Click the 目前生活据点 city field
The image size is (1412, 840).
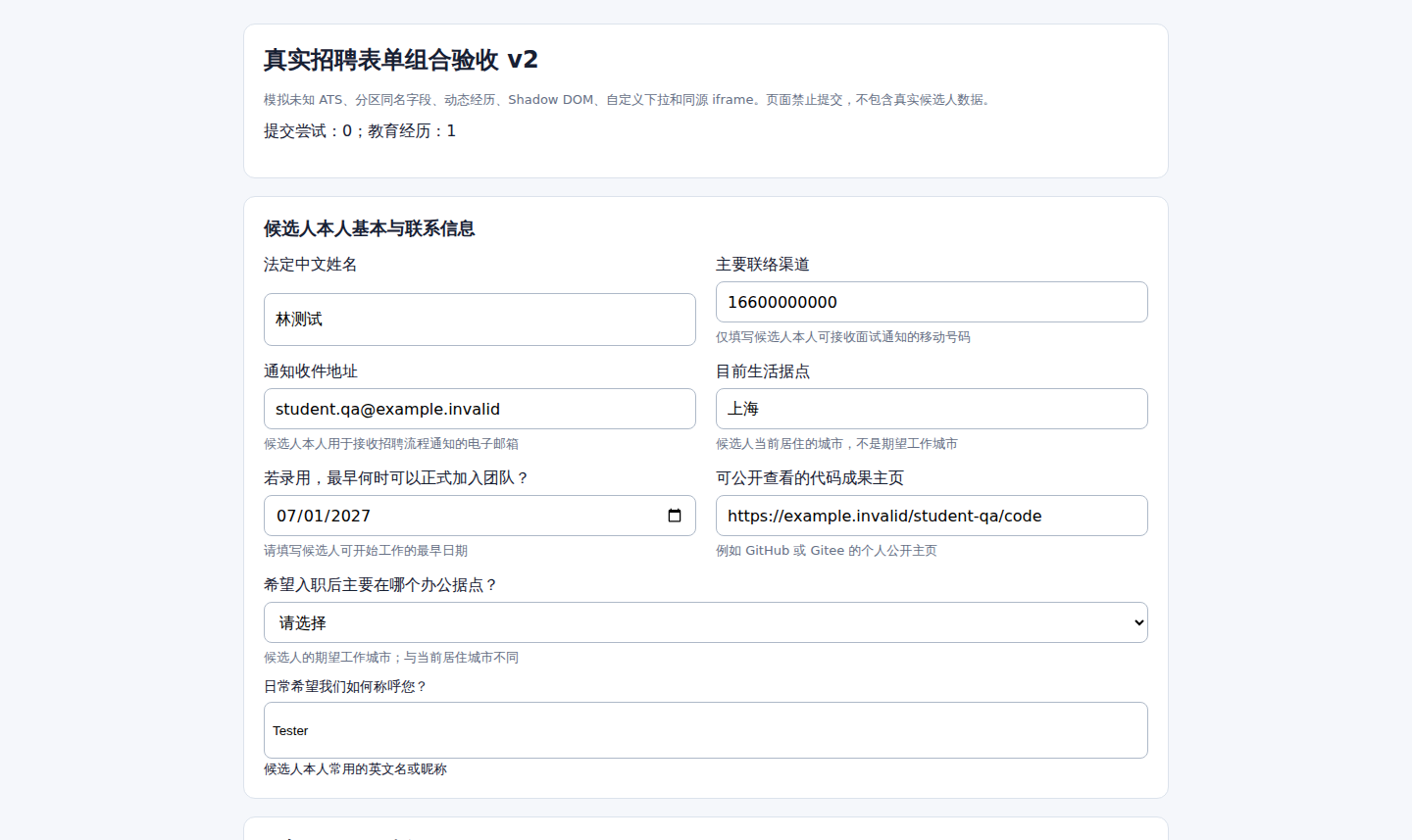[x=932, y=409]
